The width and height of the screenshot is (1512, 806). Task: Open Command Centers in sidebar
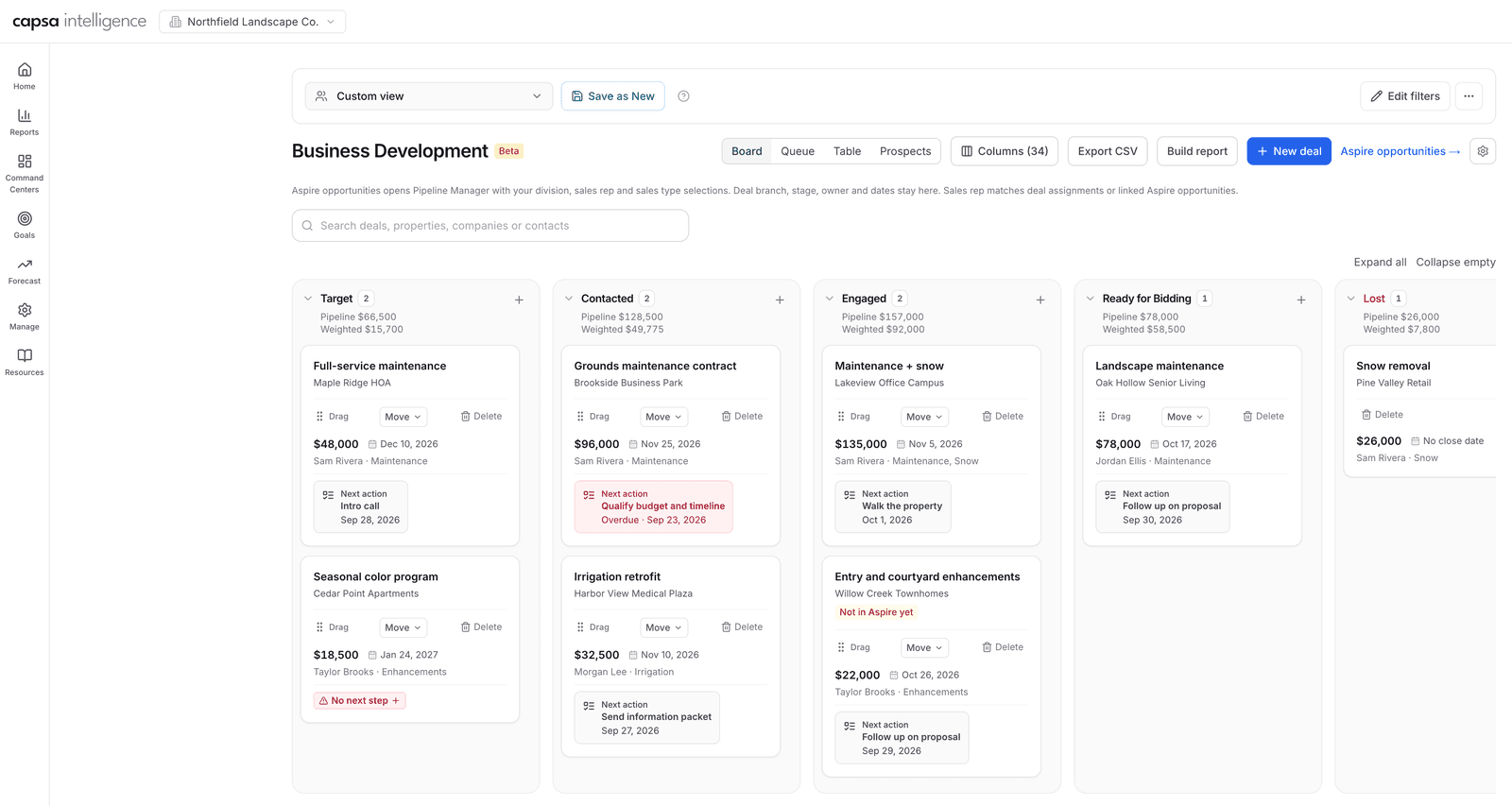pyautogui.click(x=25, y=173)
